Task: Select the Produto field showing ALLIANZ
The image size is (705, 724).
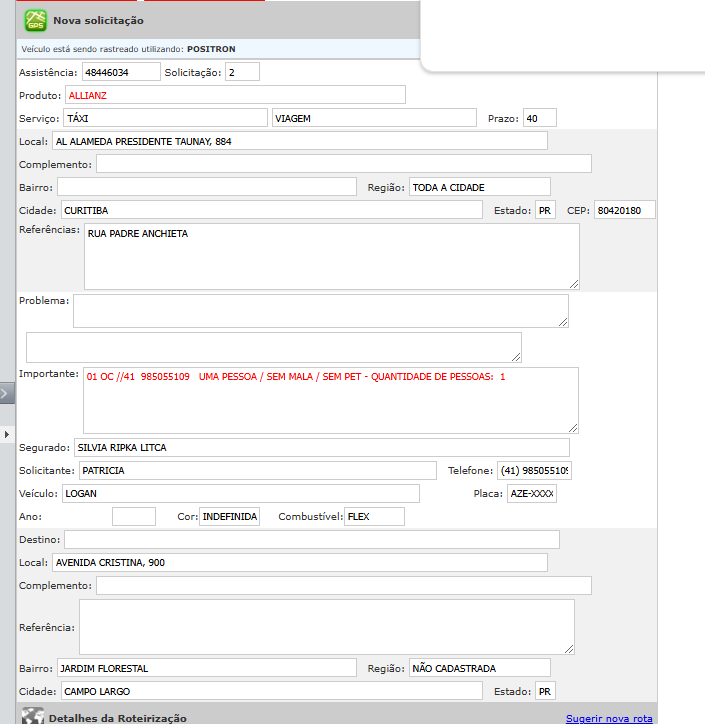Action: tap(235, 95)
